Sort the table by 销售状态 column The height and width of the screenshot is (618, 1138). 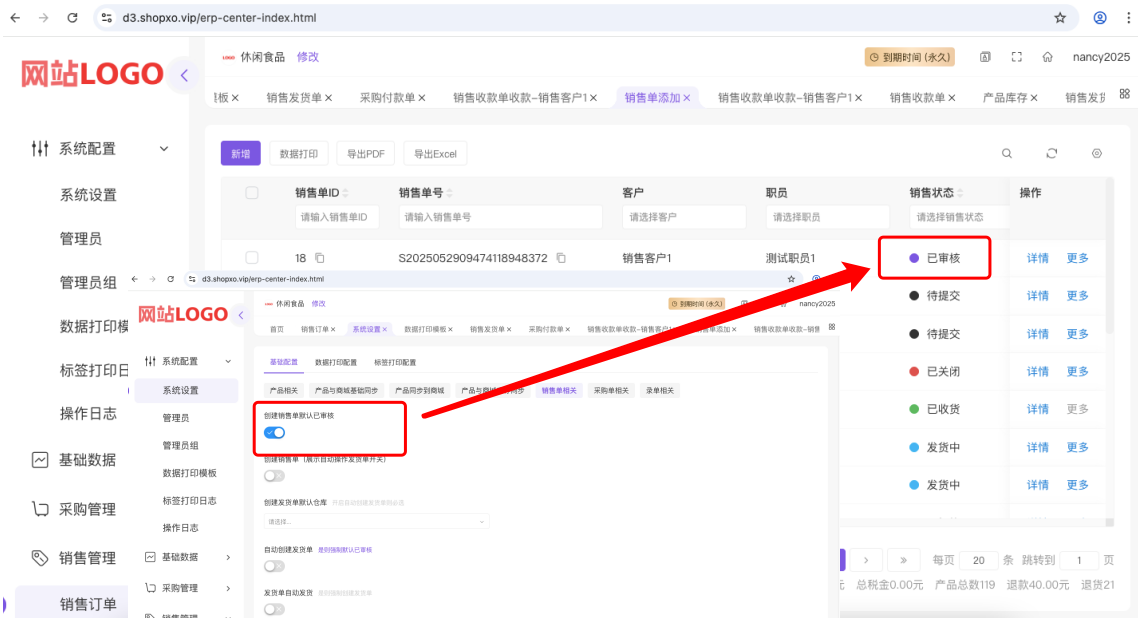[960, 193]
